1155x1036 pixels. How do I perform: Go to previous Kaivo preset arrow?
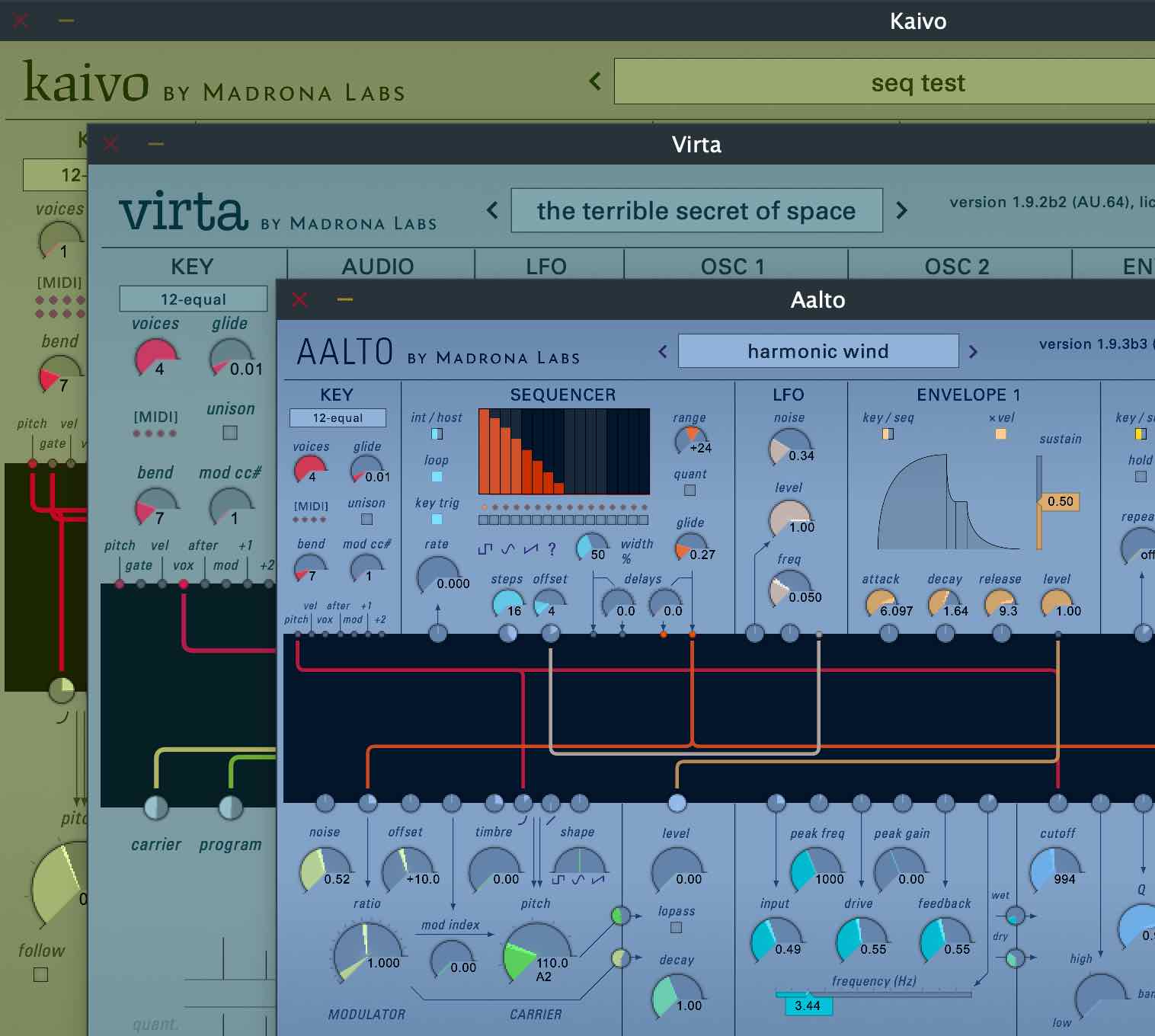595,81
